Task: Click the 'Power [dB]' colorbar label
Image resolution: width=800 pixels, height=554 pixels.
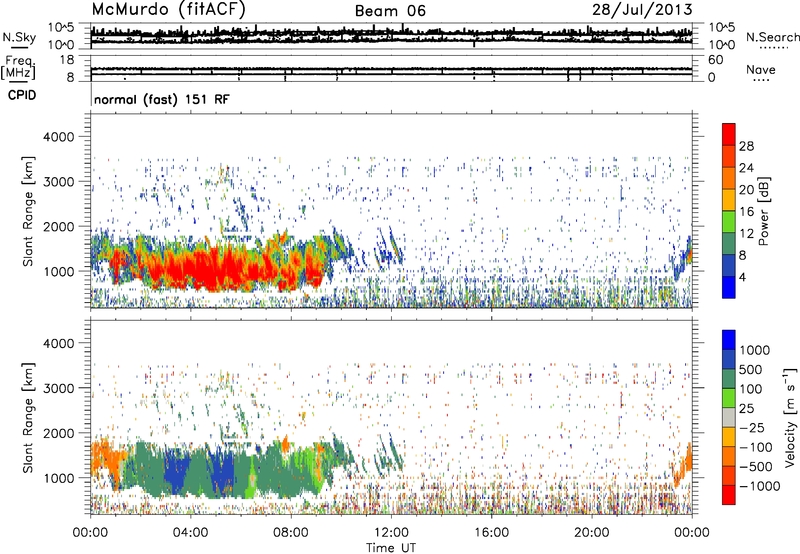Action: pyautogui.click(x=763, y=211)
